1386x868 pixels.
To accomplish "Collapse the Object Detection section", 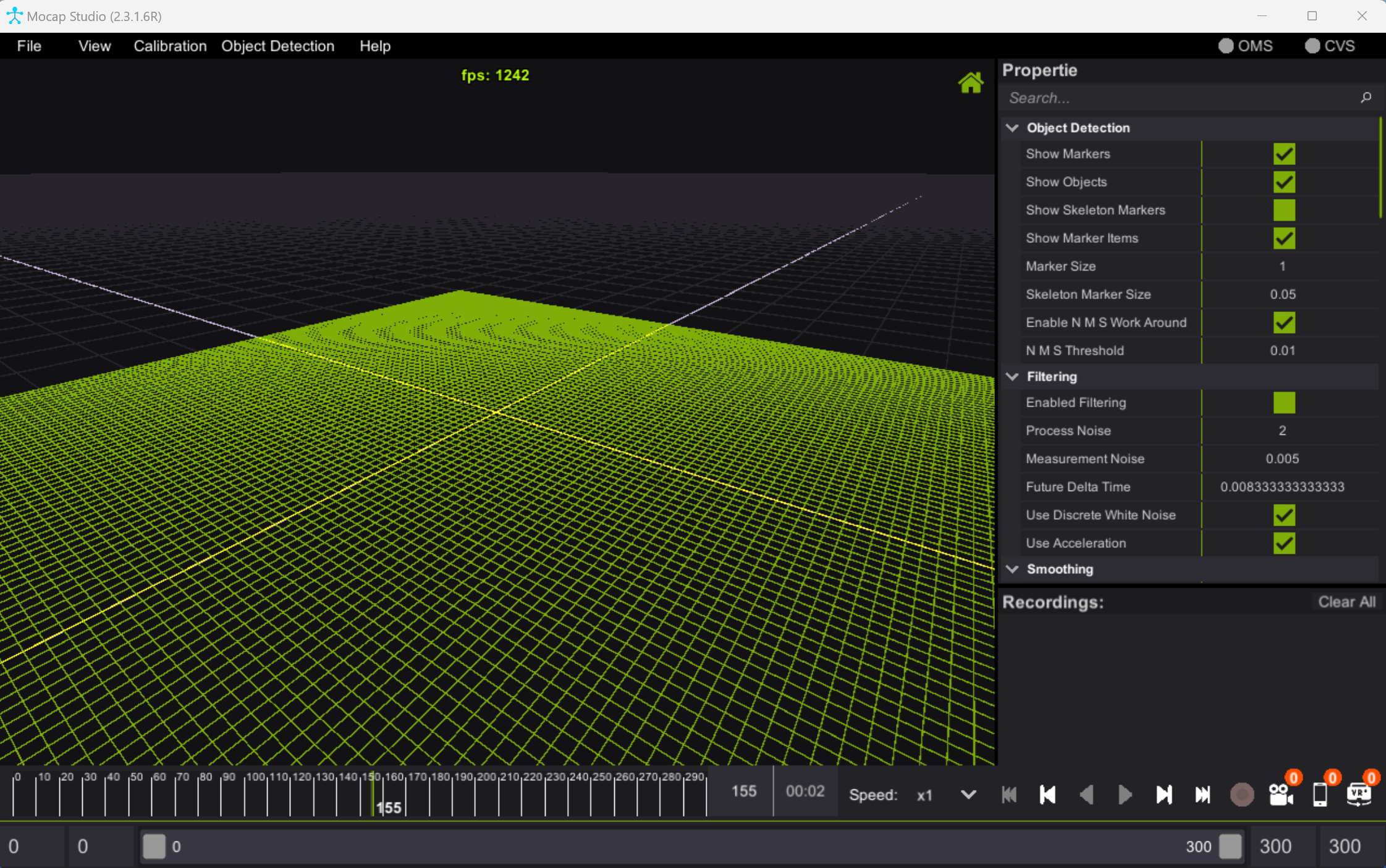I will 1012,127.
